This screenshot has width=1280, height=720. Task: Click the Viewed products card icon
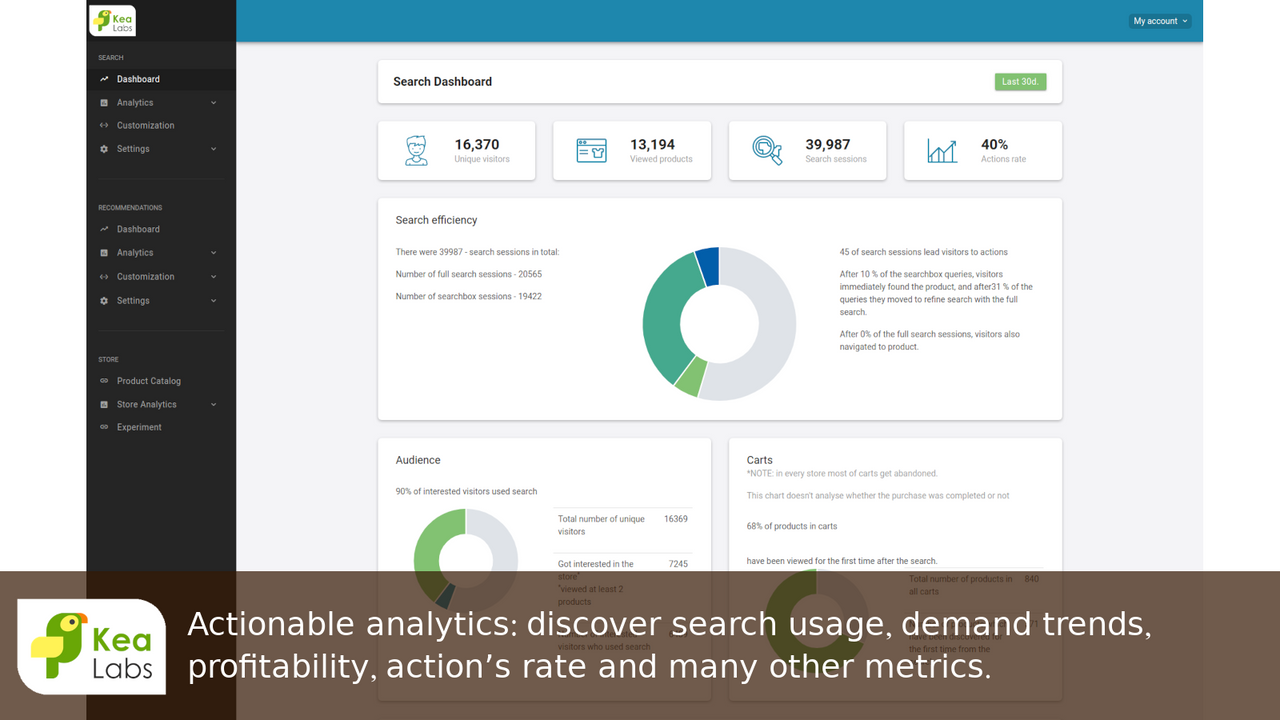tap(591, 149)
